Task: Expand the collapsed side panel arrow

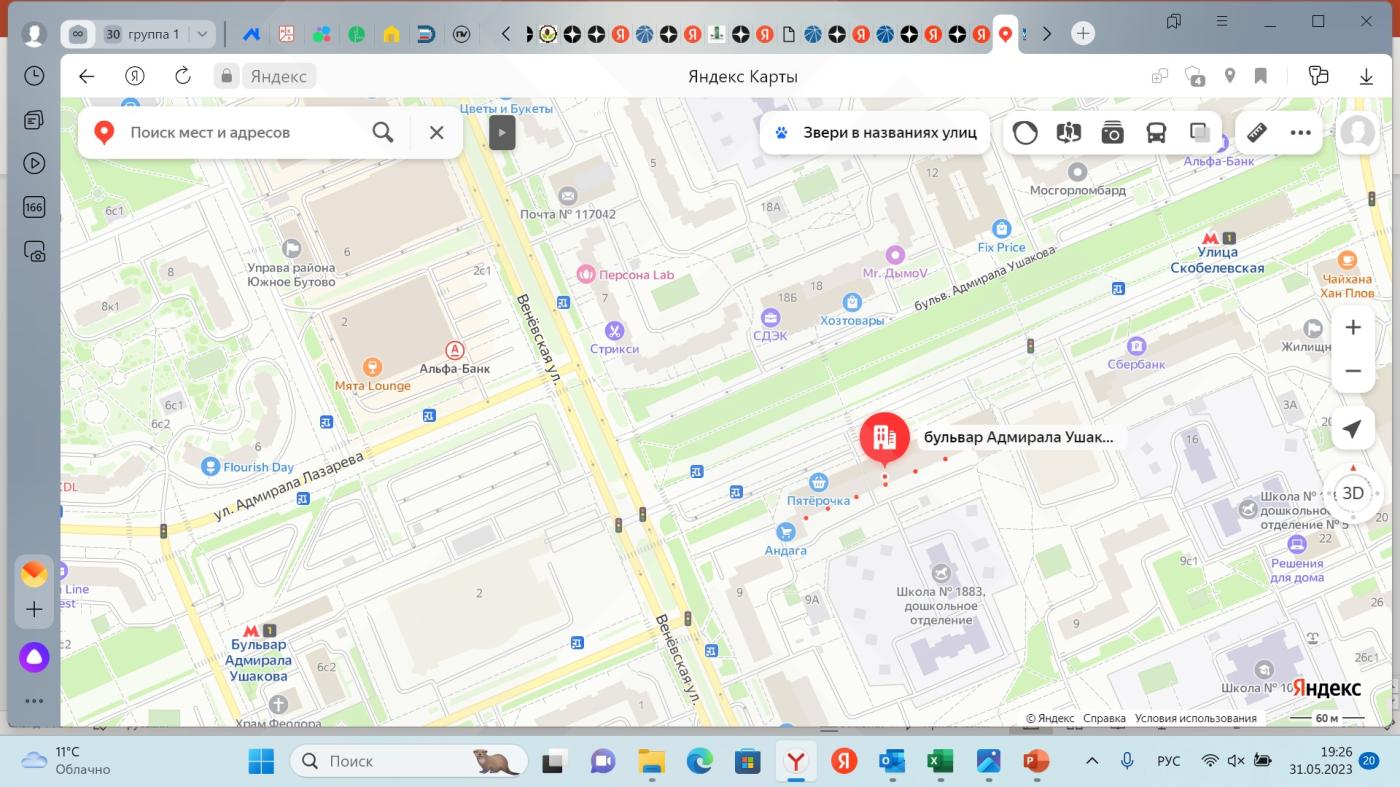Action: [x=502, y=132]
